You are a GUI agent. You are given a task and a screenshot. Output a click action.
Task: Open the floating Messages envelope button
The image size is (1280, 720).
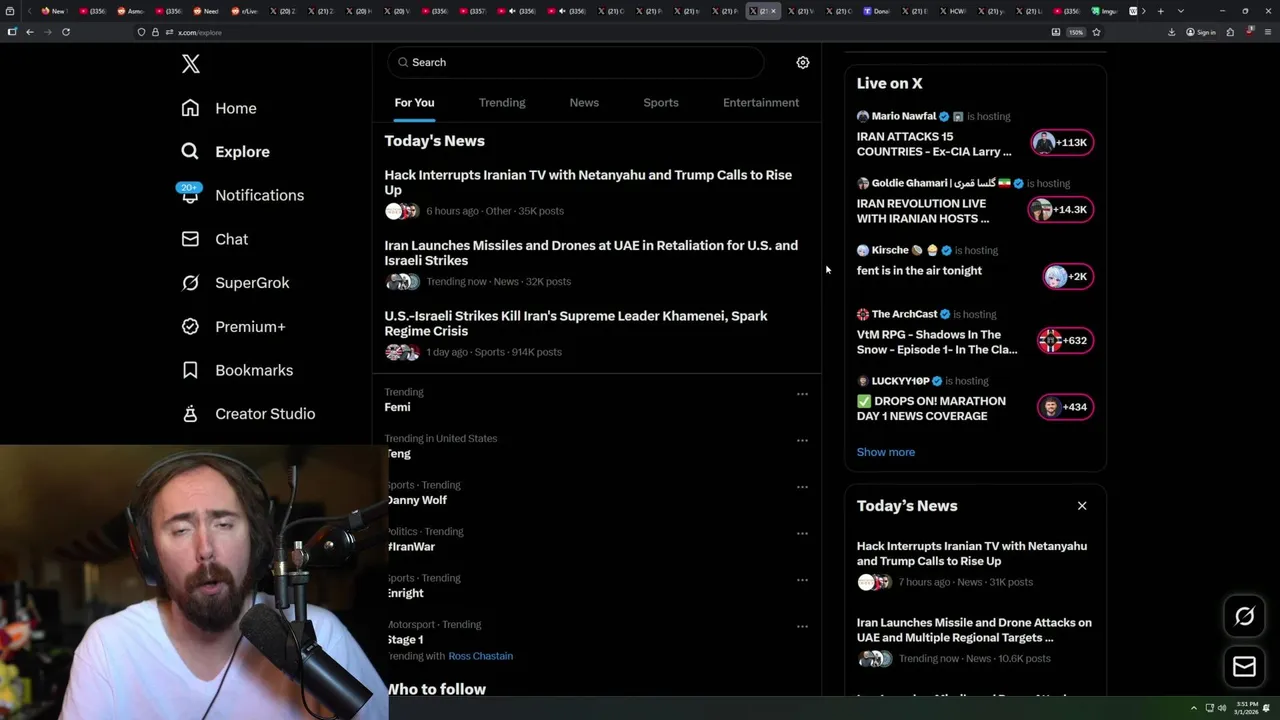pos(1244,666)
